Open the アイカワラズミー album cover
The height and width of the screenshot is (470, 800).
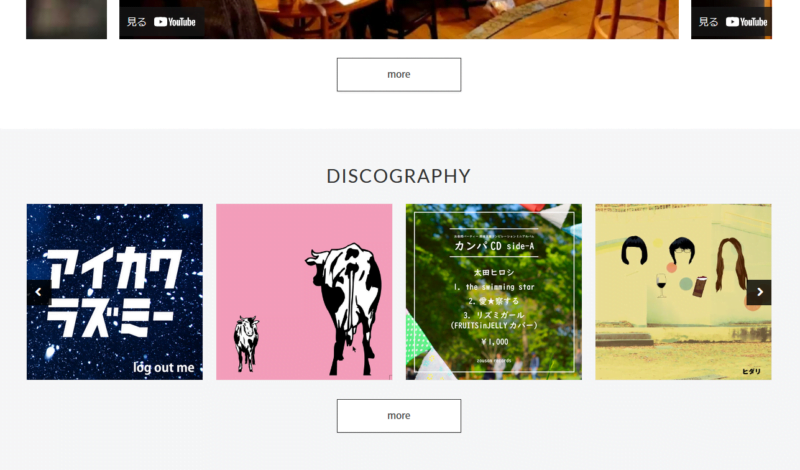pos(115,292)
